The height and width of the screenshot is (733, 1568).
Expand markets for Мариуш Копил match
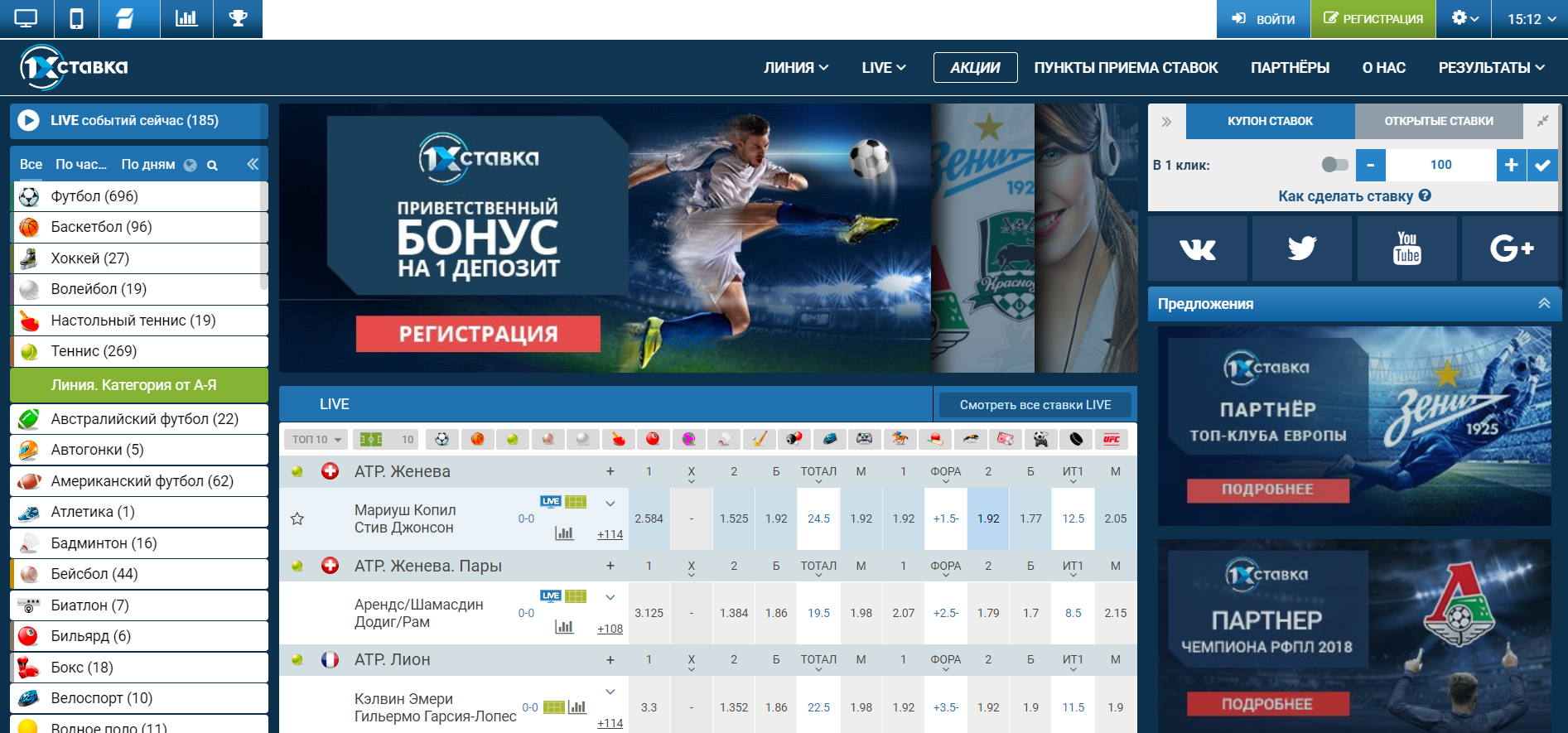pos(610,504)
